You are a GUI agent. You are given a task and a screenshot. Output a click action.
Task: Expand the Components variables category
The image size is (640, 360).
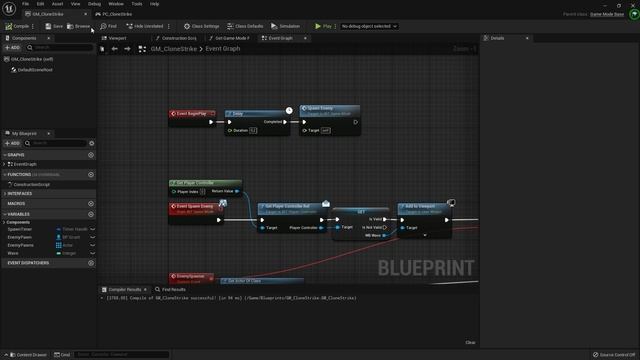click(x=4, y=222)
